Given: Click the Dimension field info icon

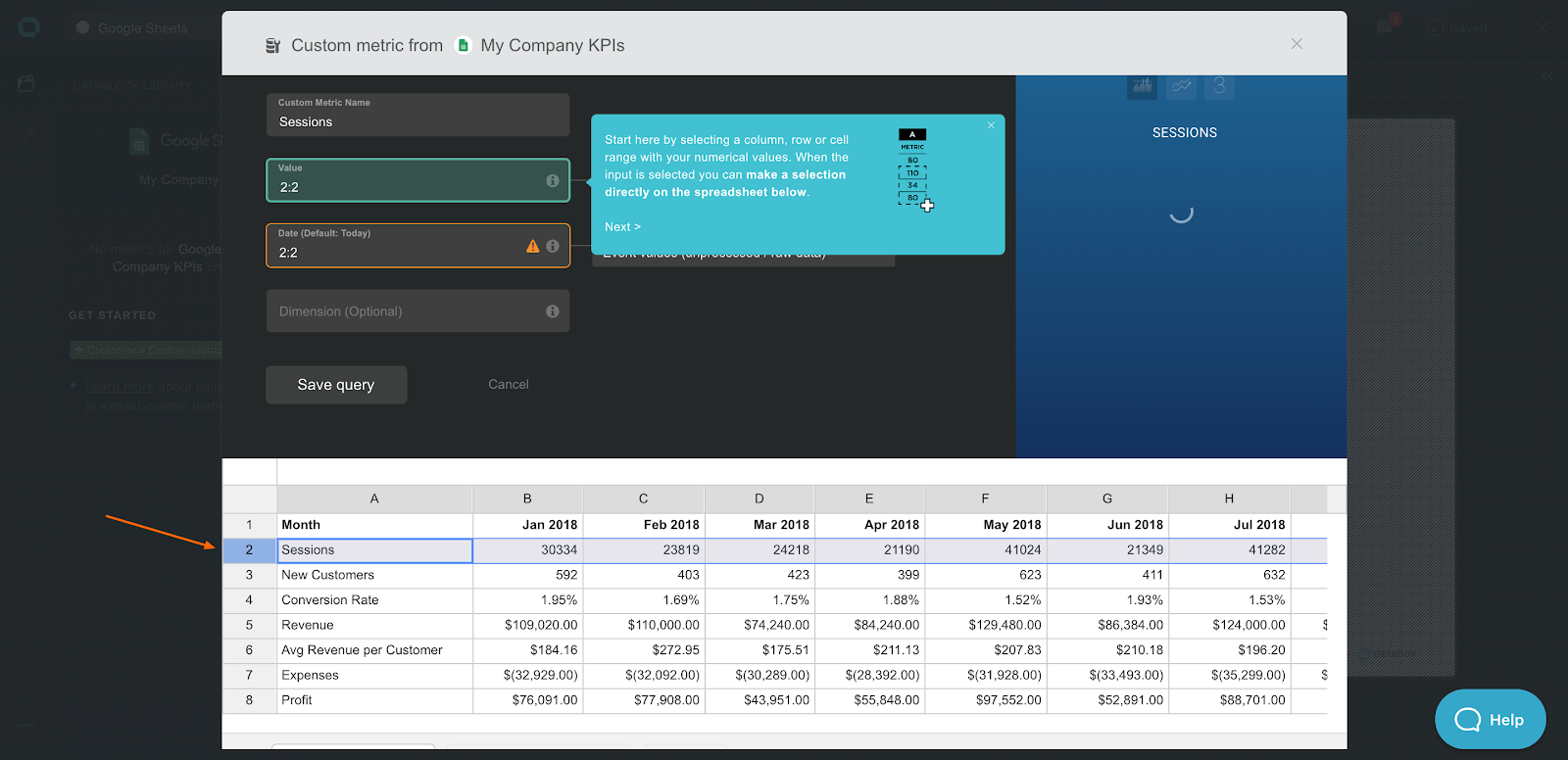Looking at the screenshot, I should 553,311.
